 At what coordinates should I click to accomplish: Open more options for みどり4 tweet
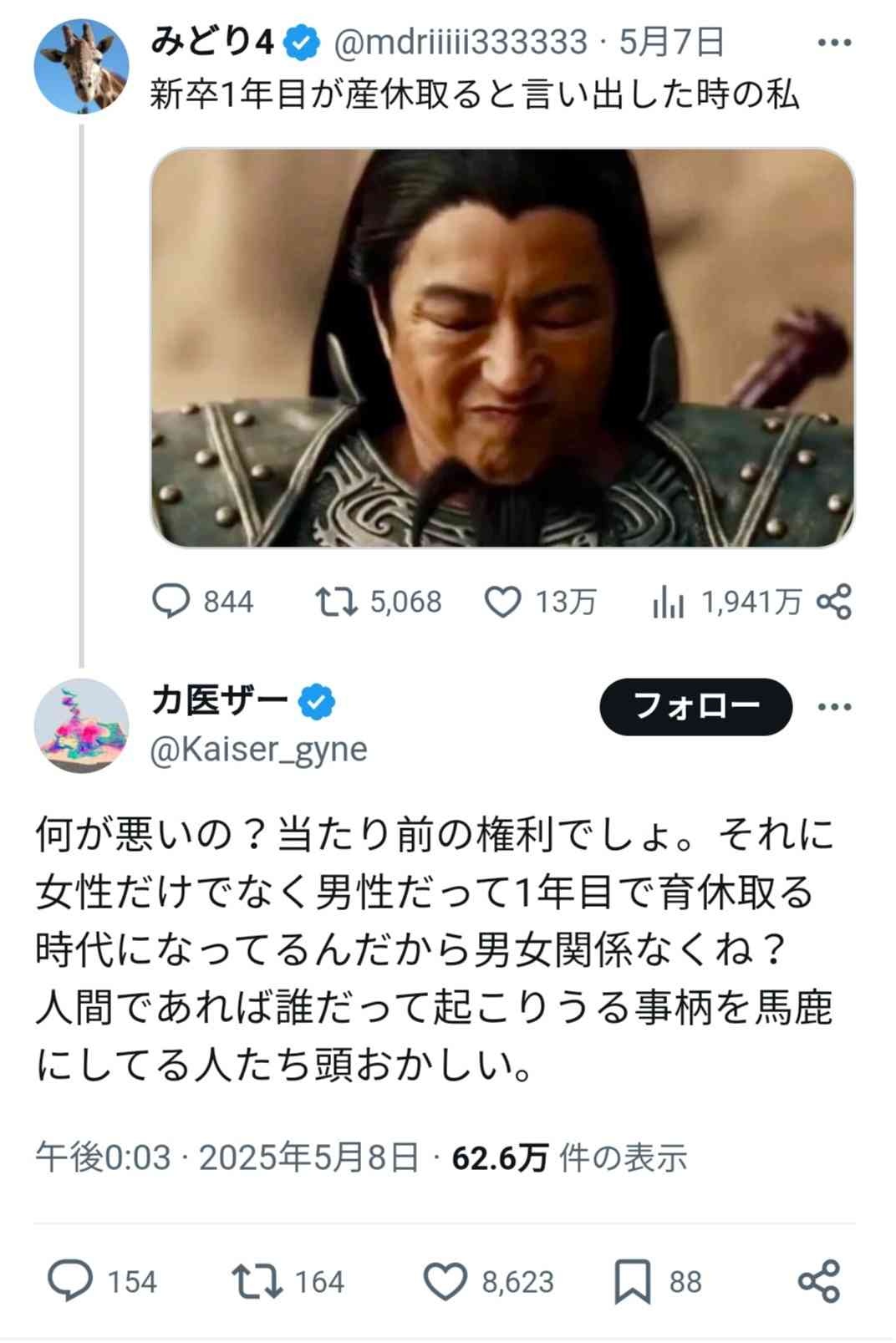(x=834, y=43)
